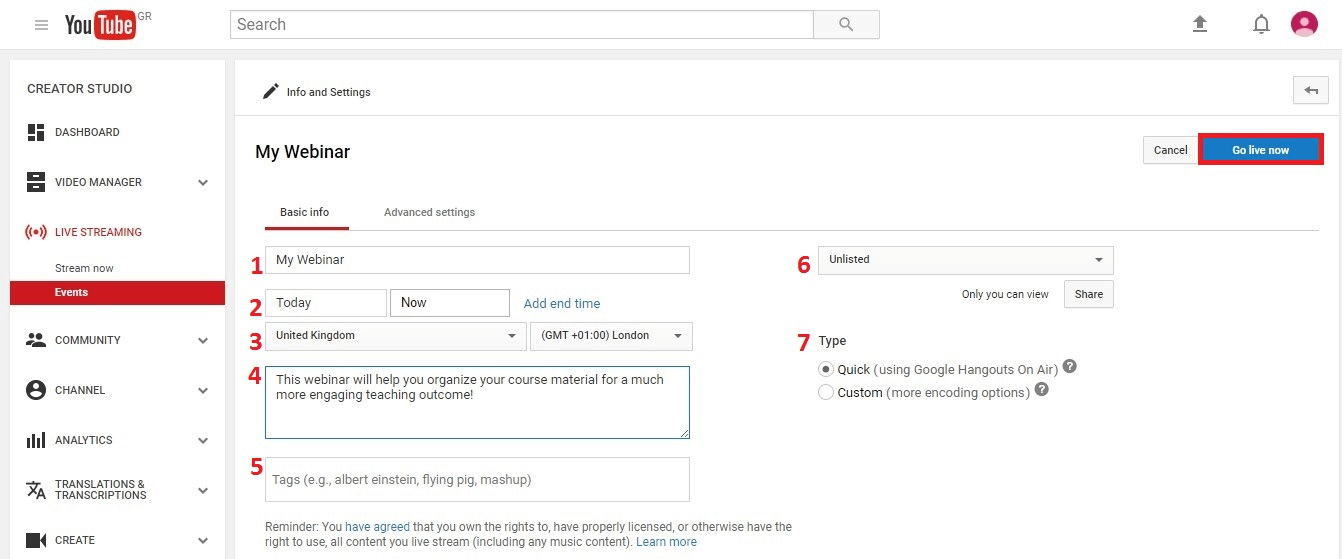This screenshot has width=1342, height=559.
Task: Click the Video Manager icon
Action: click(x=36, y=182)
